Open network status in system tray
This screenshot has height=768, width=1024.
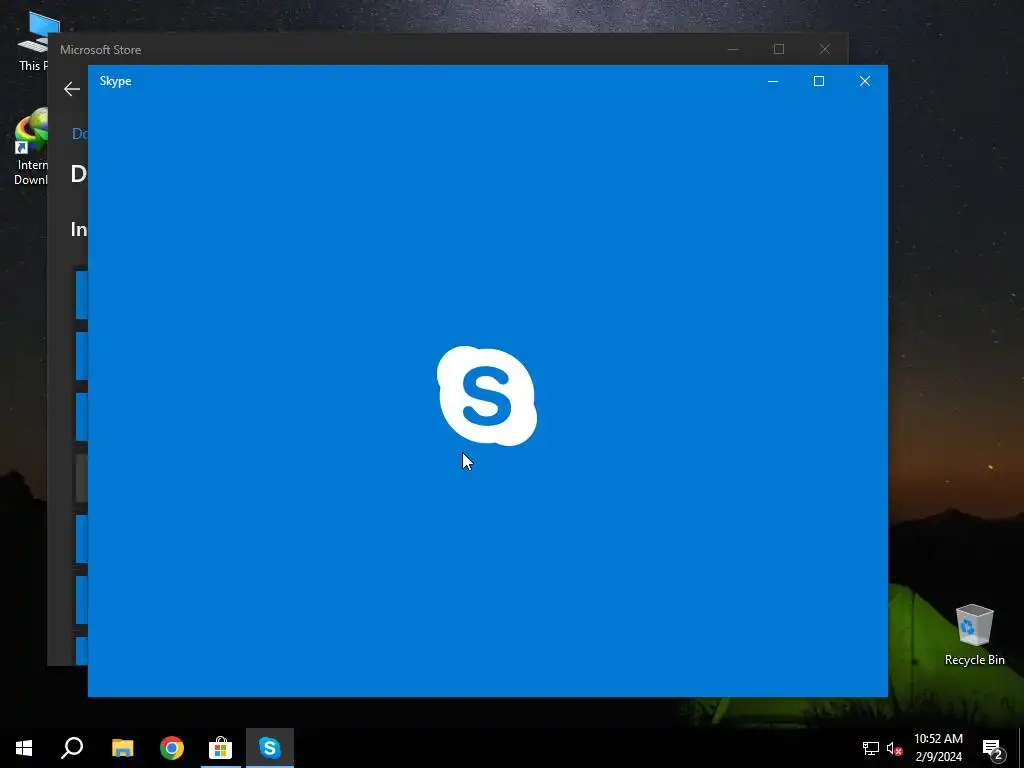tap(871, 748)
